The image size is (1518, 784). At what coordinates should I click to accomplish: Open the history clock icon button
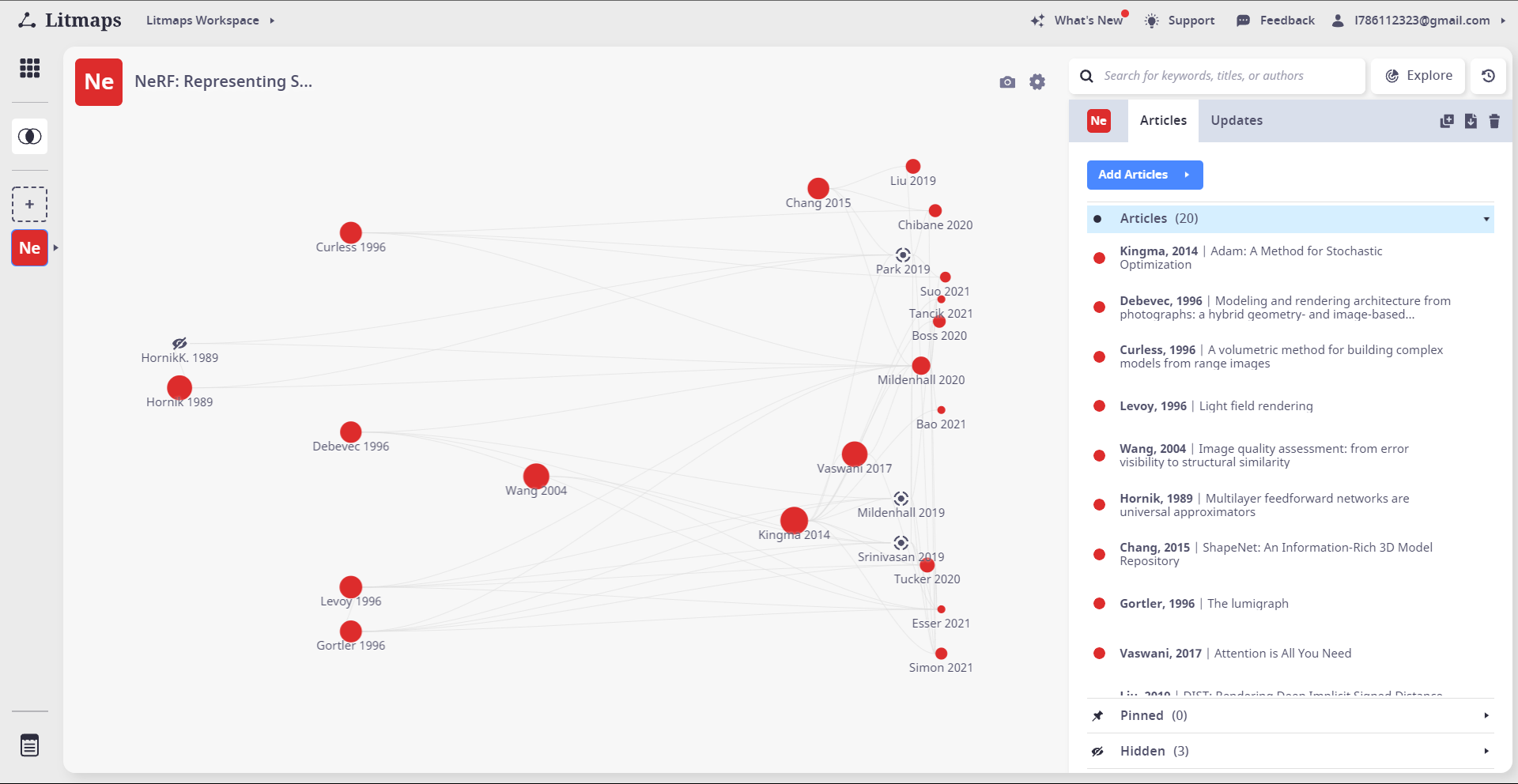[x=1488, y=76]
